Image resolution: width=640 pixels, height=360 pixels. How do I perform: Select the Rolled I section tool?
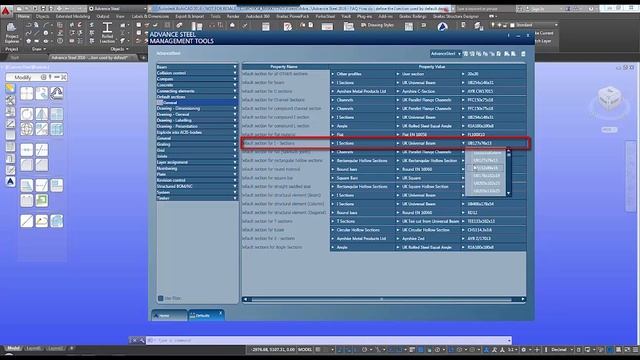107,33
